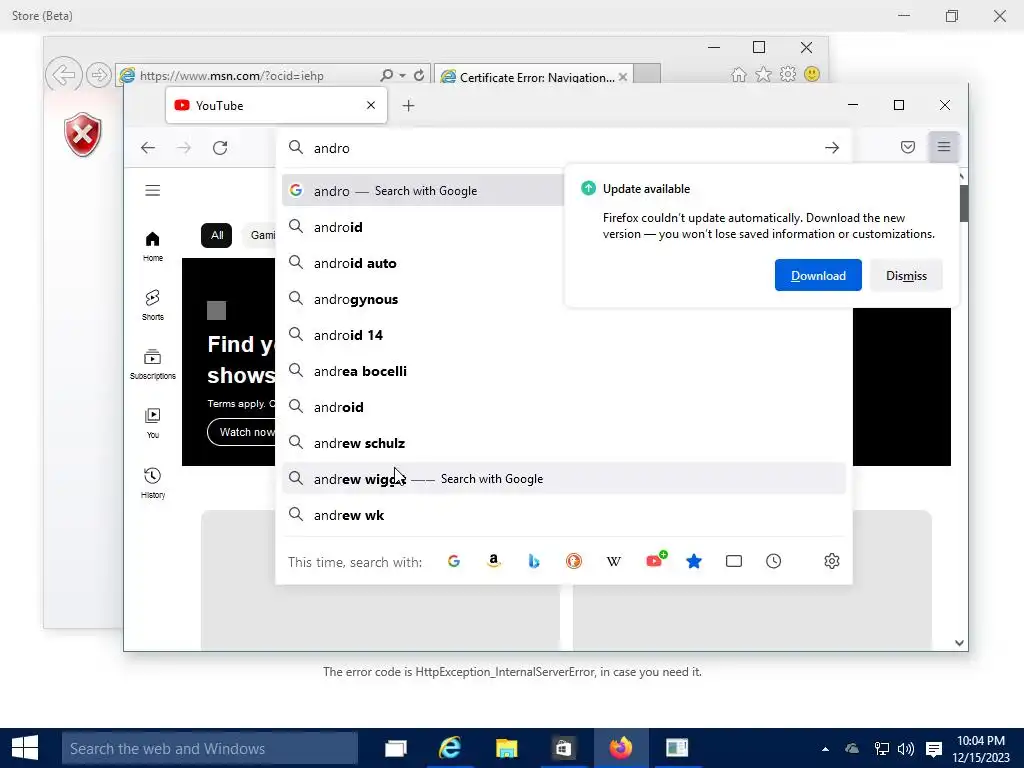Choose 'andro — Search with Google' suggestion
Image resolution: width=1024 pixels, height=768 pixels.
[423, 191]
